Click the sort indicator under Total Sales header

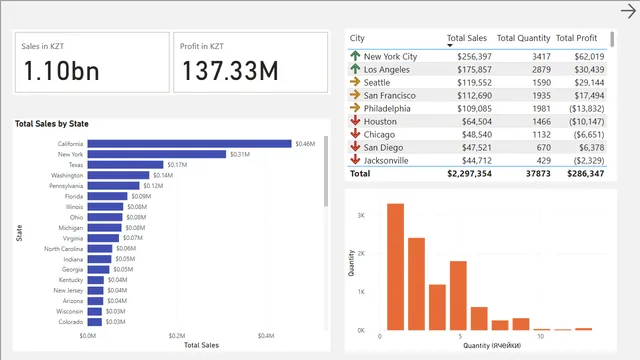[450, 45]
